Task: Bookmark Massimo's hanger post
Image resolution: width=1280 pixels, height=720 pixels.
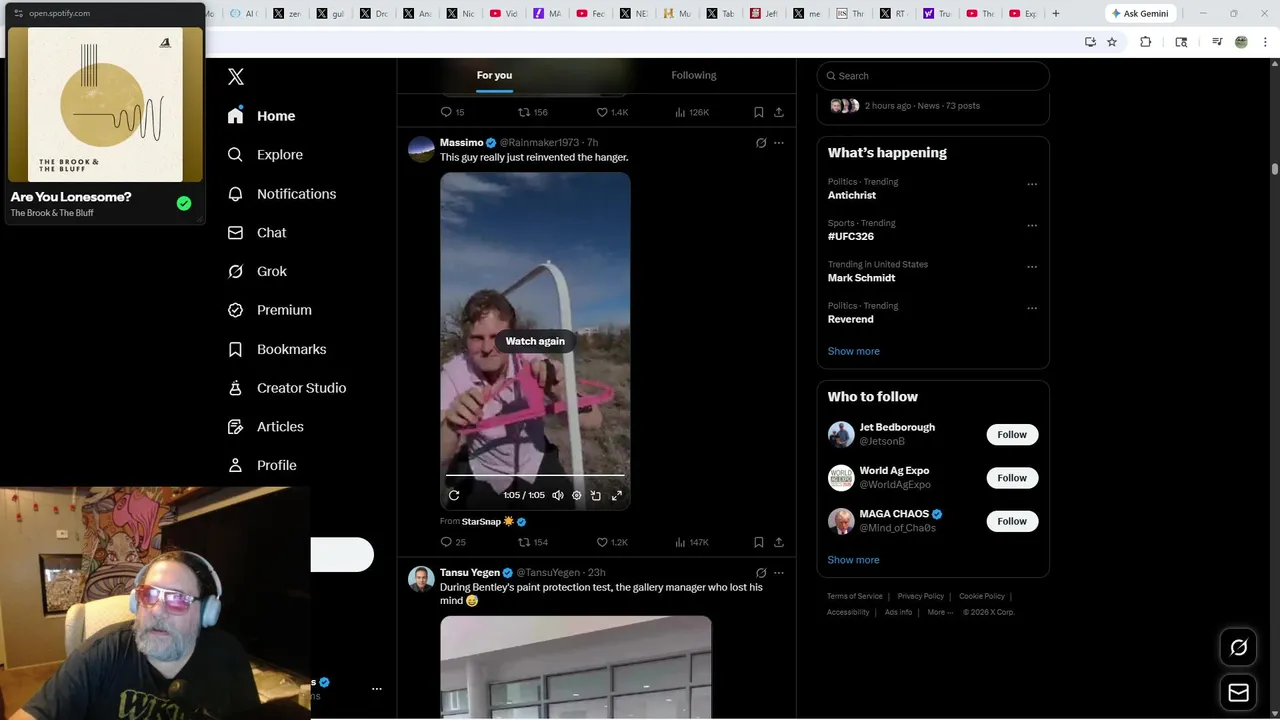Action: [x=759, y=542]
